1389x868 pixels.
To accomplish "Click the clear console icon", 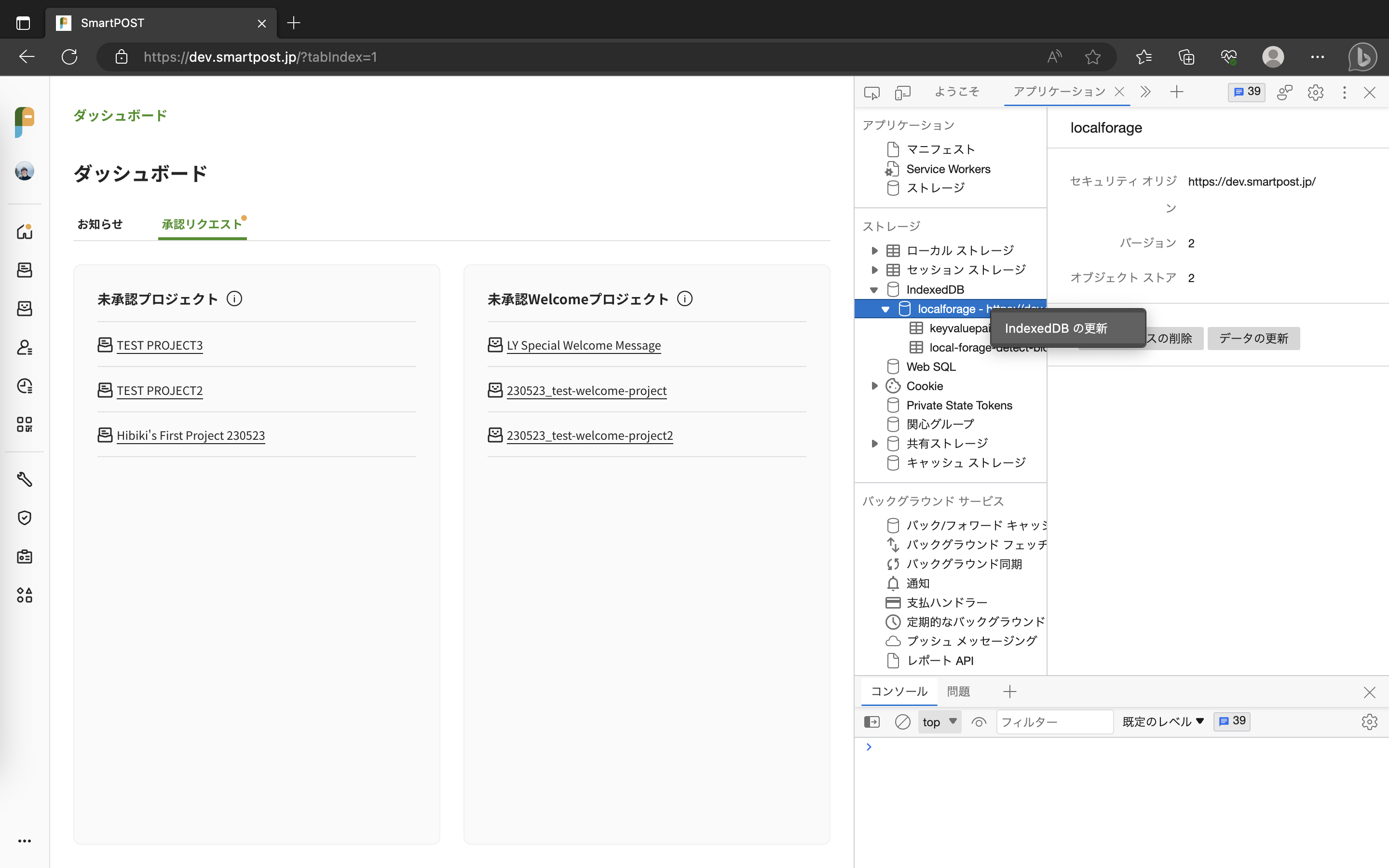I will pos(902,721).
